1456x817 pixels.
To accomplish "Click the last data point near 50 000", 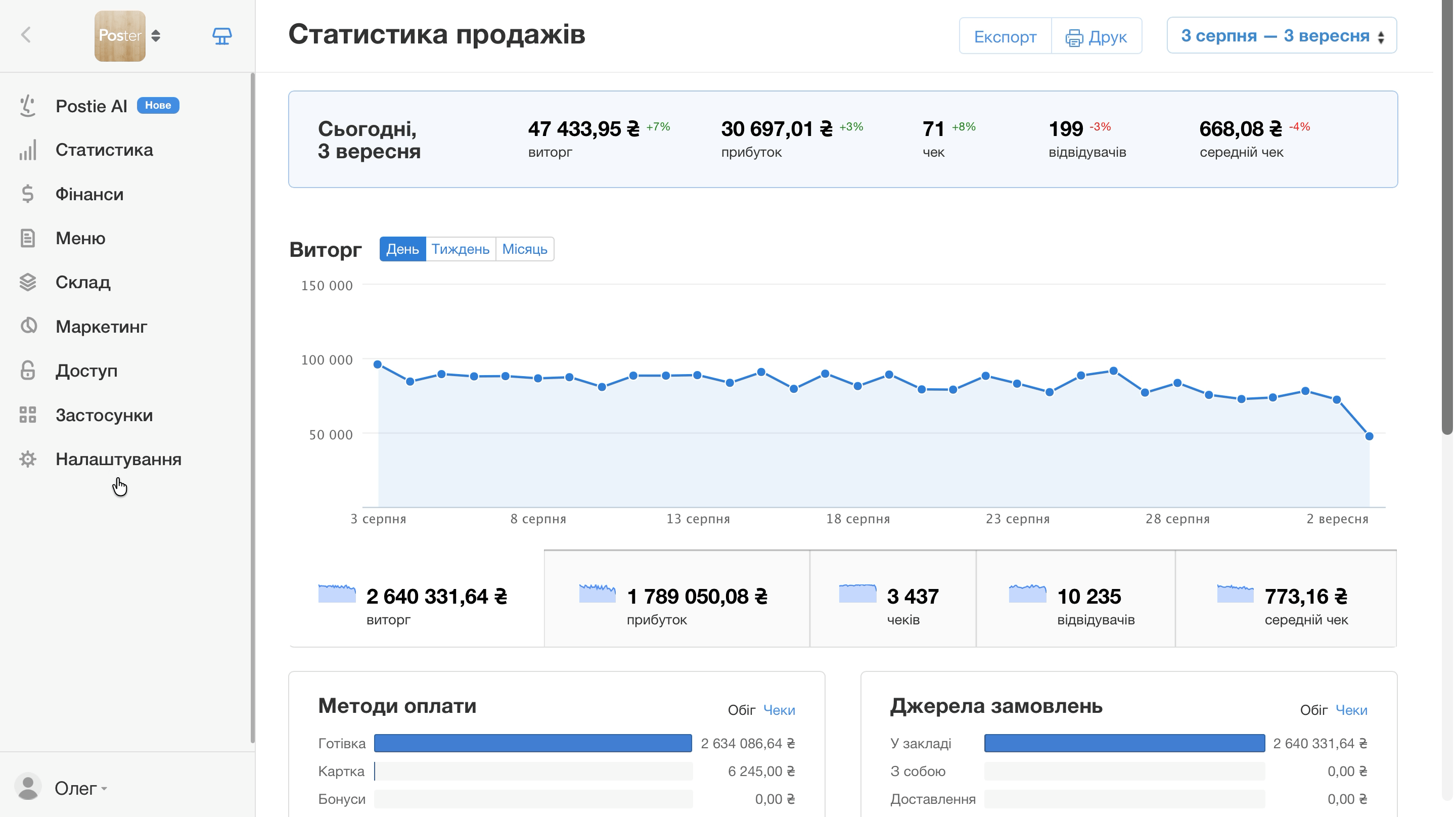I will (1369, 436).
